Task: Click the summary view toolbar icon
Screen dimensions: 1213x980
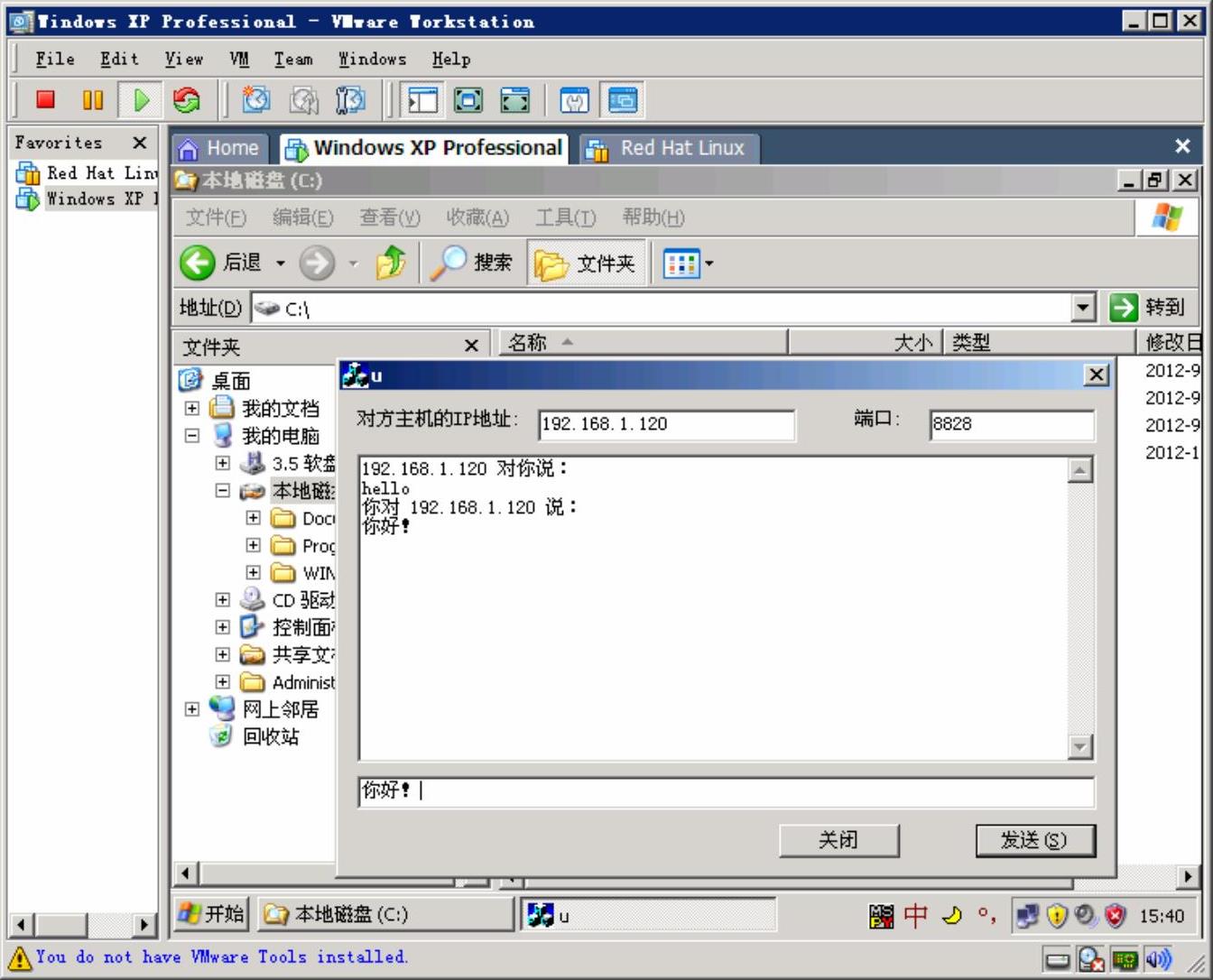Action: pos(575,100)
